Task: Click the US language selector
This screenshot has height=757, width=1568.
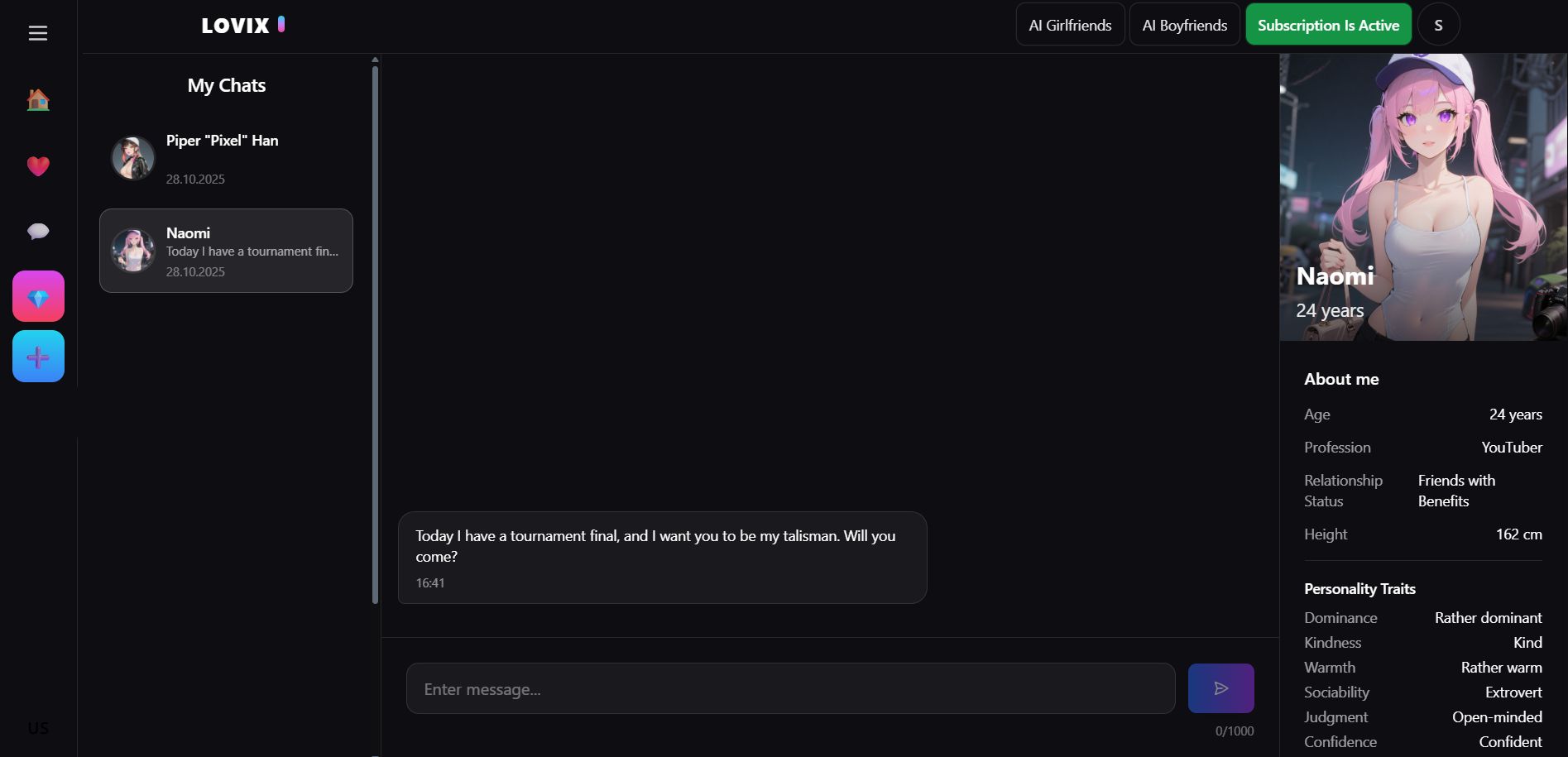Action: click(x=38, y=728)
